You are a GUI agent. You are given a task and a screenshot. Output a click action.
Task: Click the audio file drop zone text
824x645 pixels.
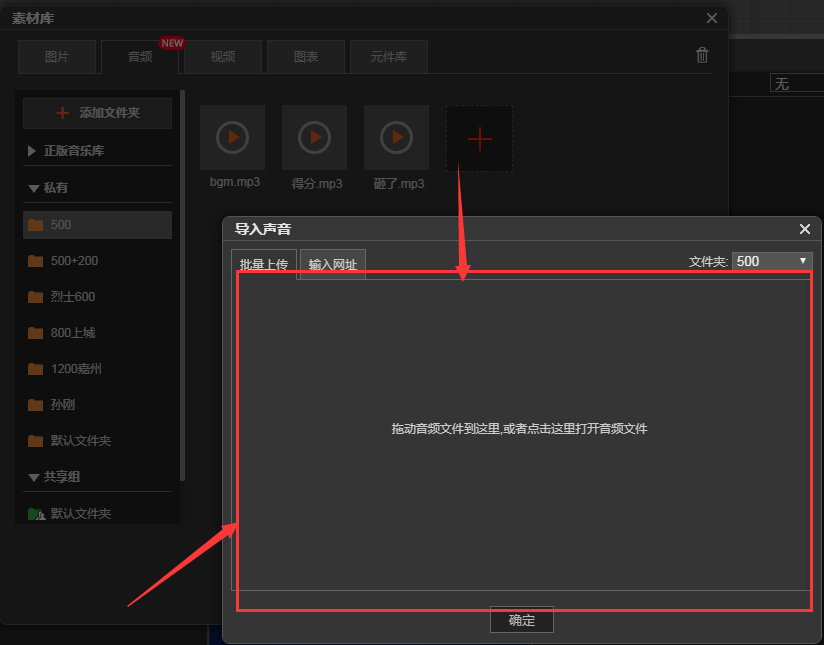pyautogui.click(x=519, y=429)
